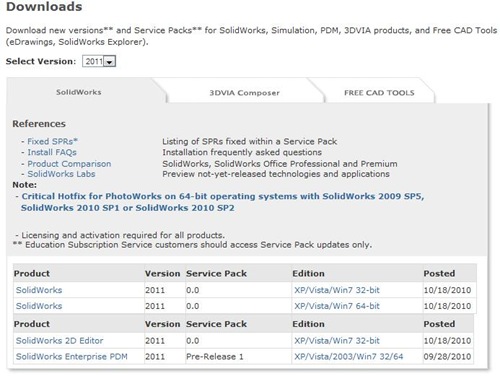Switch to the SolidWorks tab
This screenshot has height=376, width=500.
coord(79,92)
